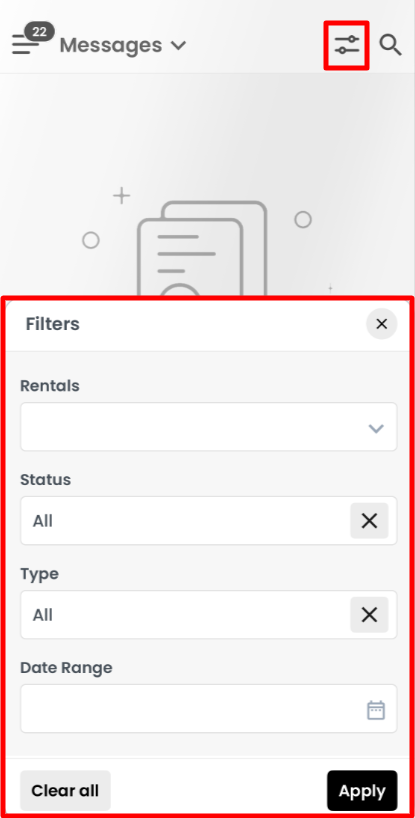The width and height of the screenshot is (415, 818).
Task: Clear the Status filter value
Action: pyautogui.click(x=369, y=521)
